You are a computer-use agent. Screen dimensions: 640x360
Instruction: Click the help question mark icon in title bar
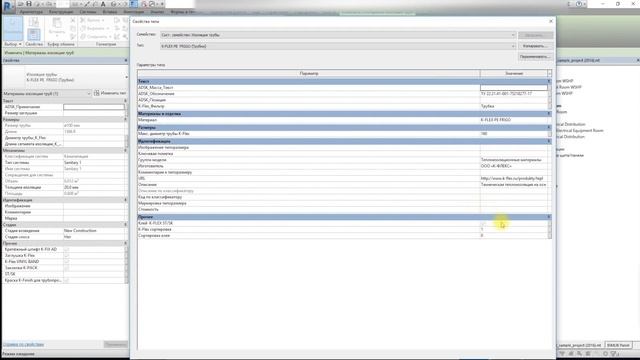[579, 4]
